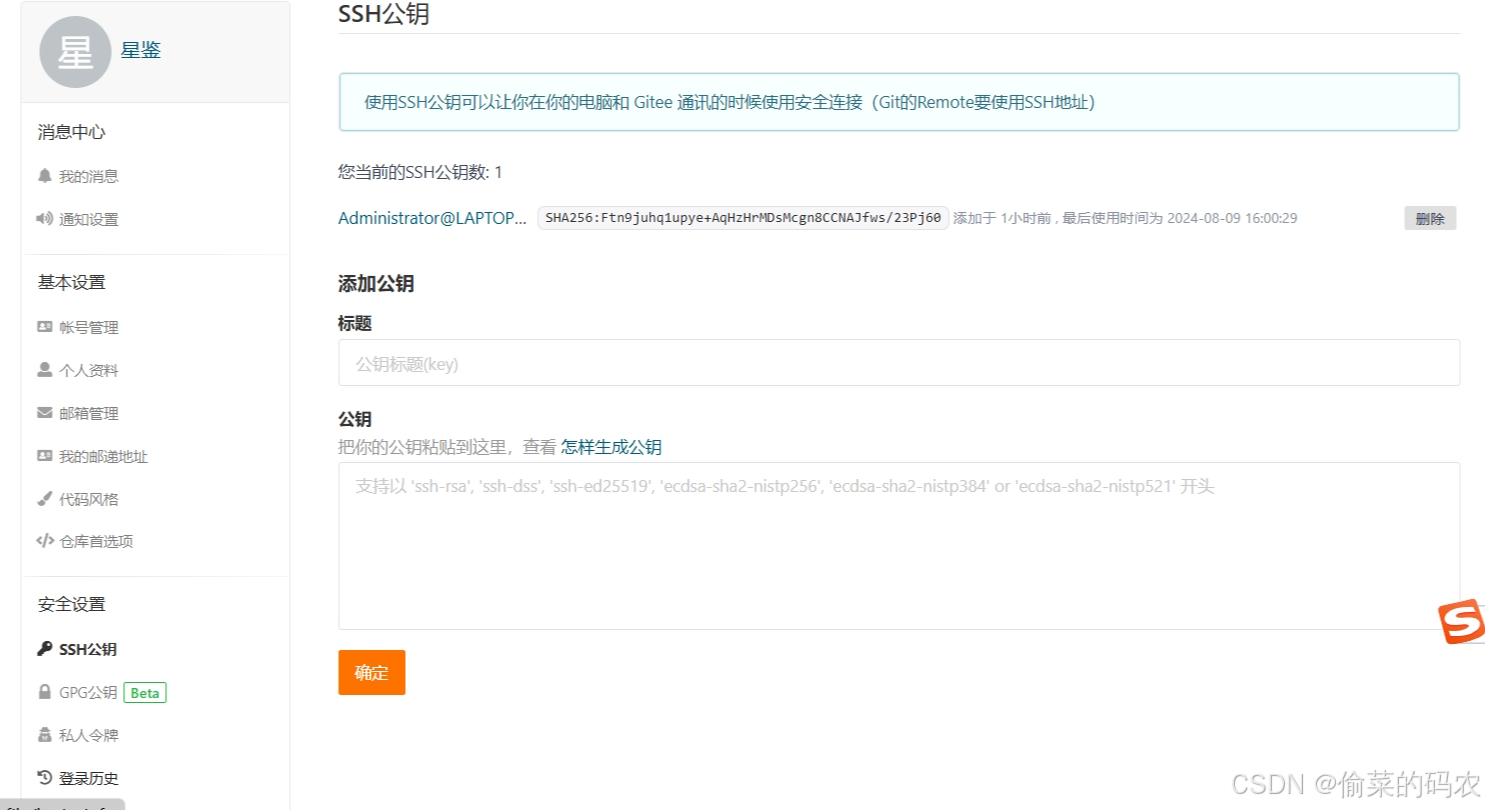Select the speaker icon next to 通知设置
The image size is (1485, 810).
coord(45,219)
